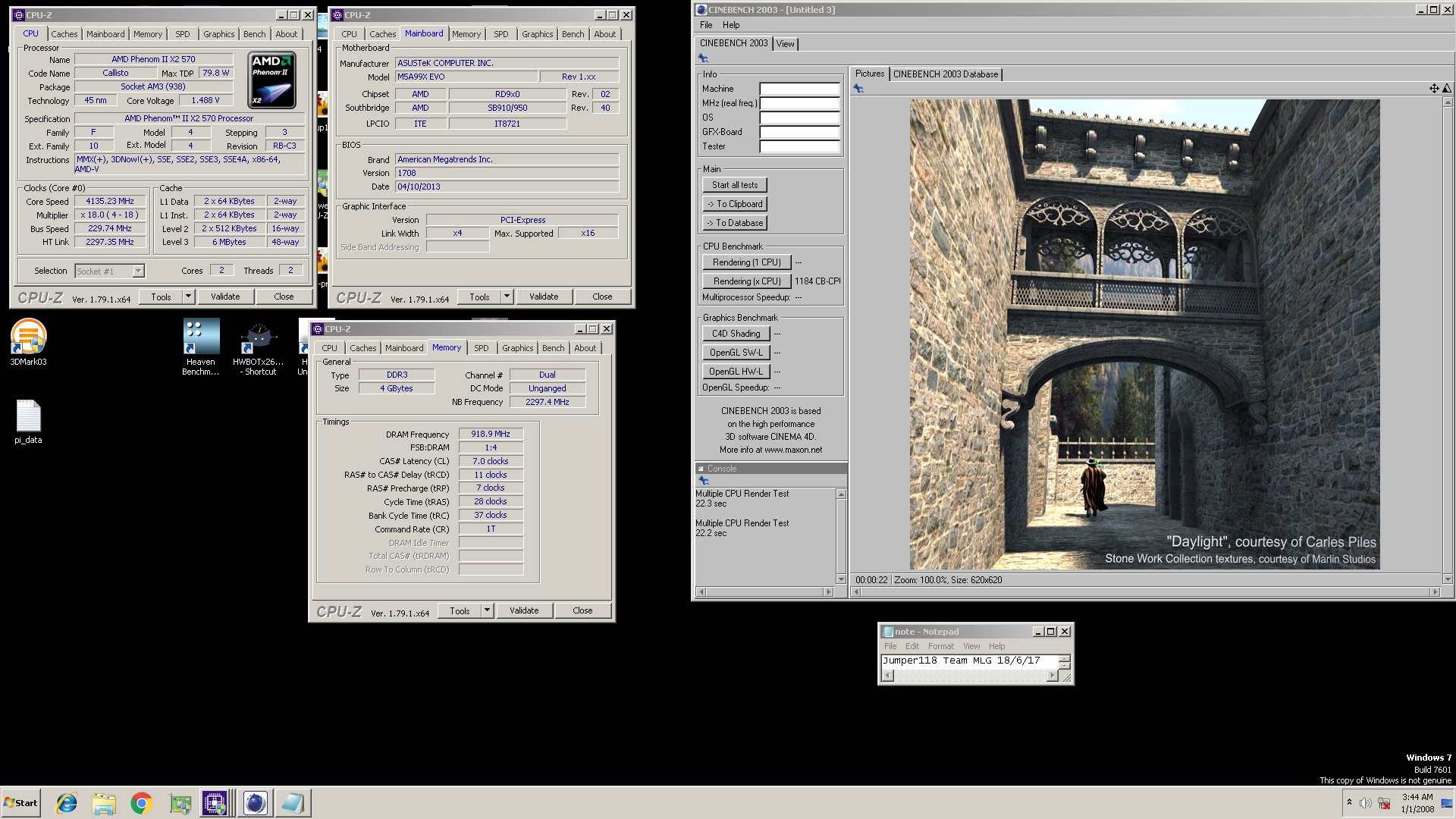Viewport: 1456px width, 819px height.
Task: Run Rendering (x CPU) benchmark
Action: 747,281
